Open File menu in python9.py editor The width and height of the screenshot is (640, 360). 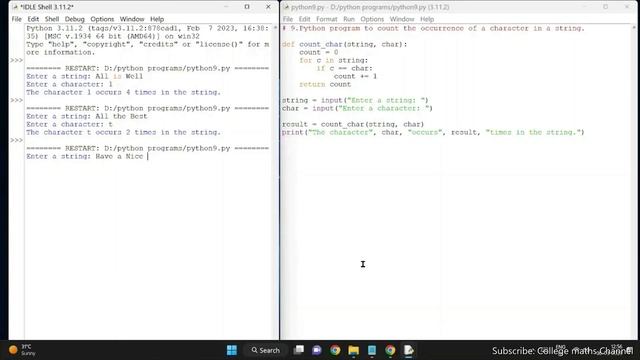click(x=288, y=19)
